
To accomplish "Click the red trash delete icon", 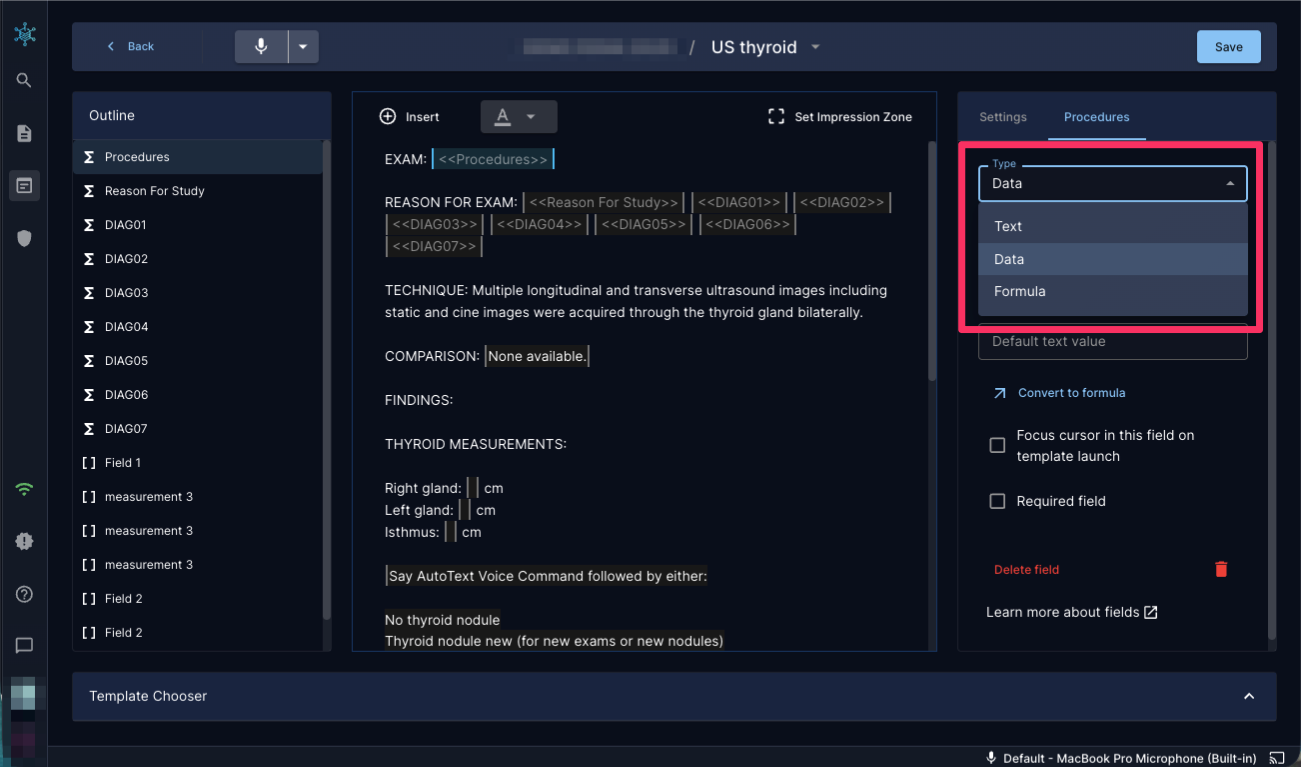I will point(1221,569).
